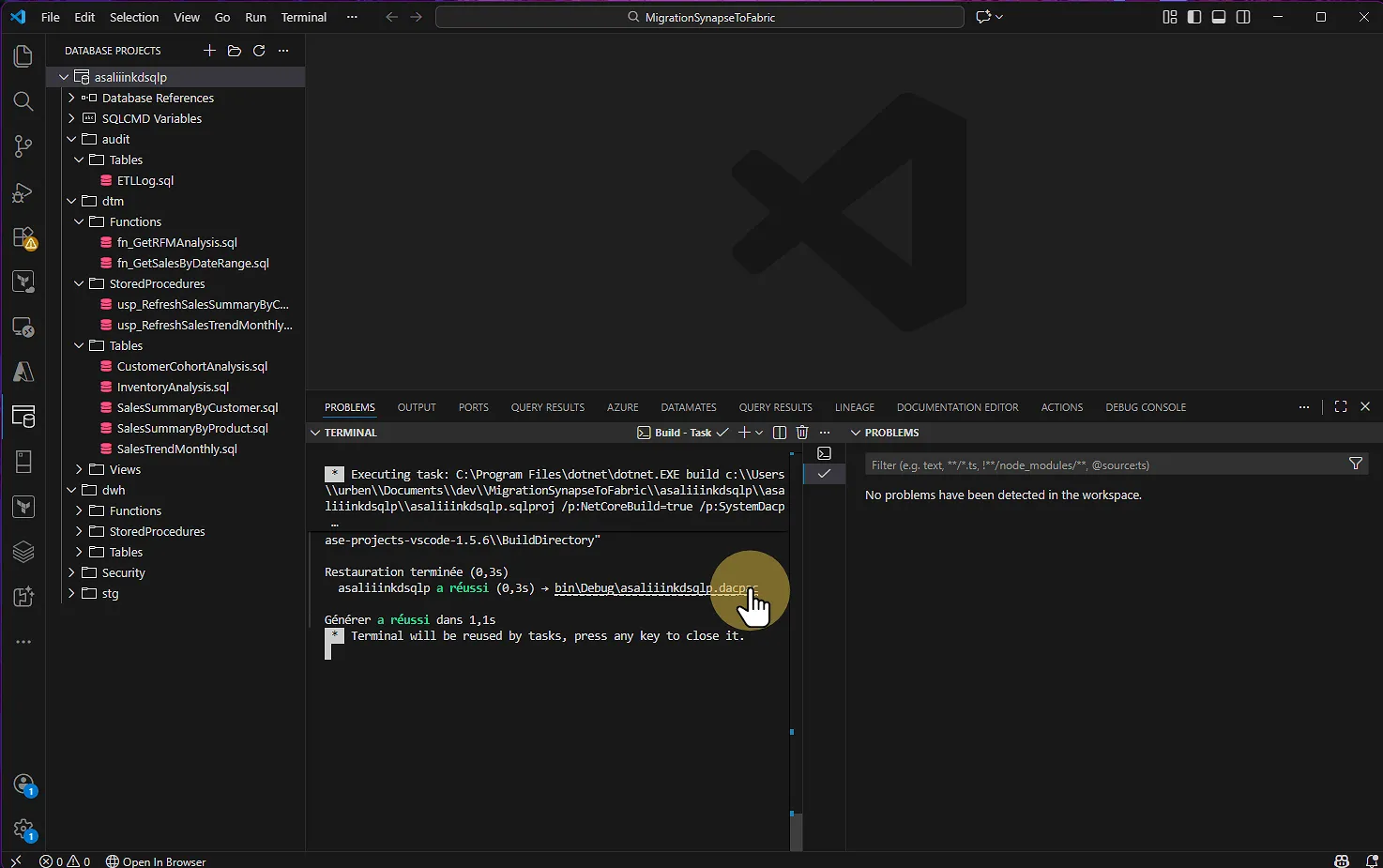The width and height of the screenshot is (1383, 868).
Task: Collapse the audit folder
Action: point(115,139)
